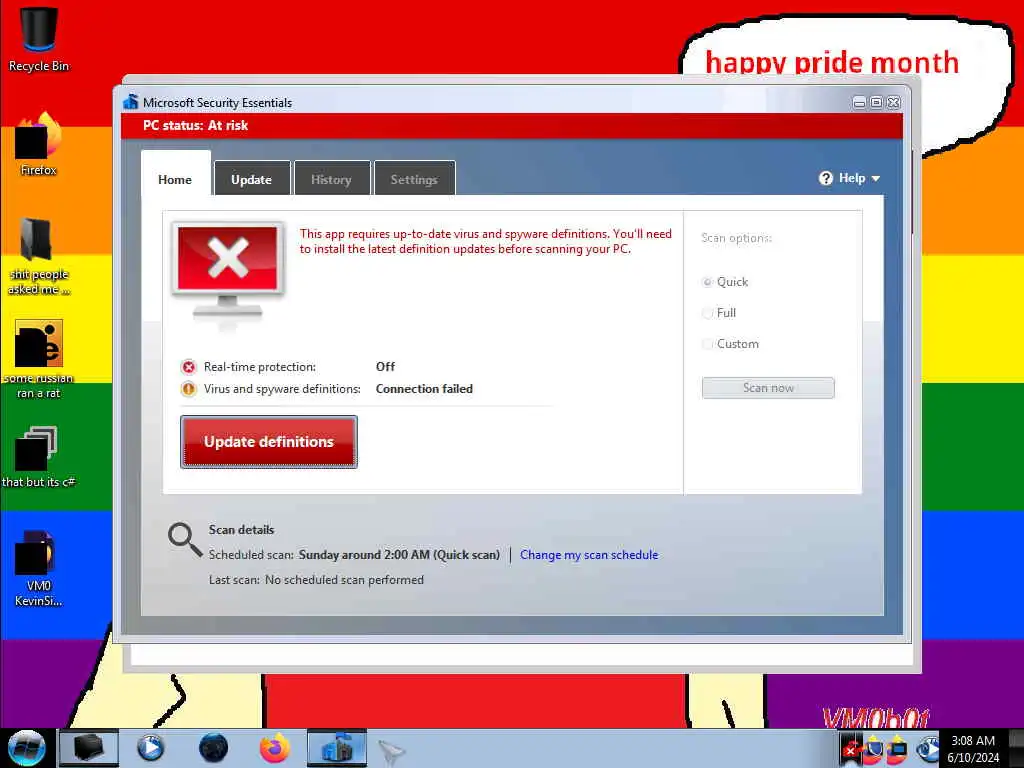
Task: Open the black folder taskbar button
Action: pos(89,748)
